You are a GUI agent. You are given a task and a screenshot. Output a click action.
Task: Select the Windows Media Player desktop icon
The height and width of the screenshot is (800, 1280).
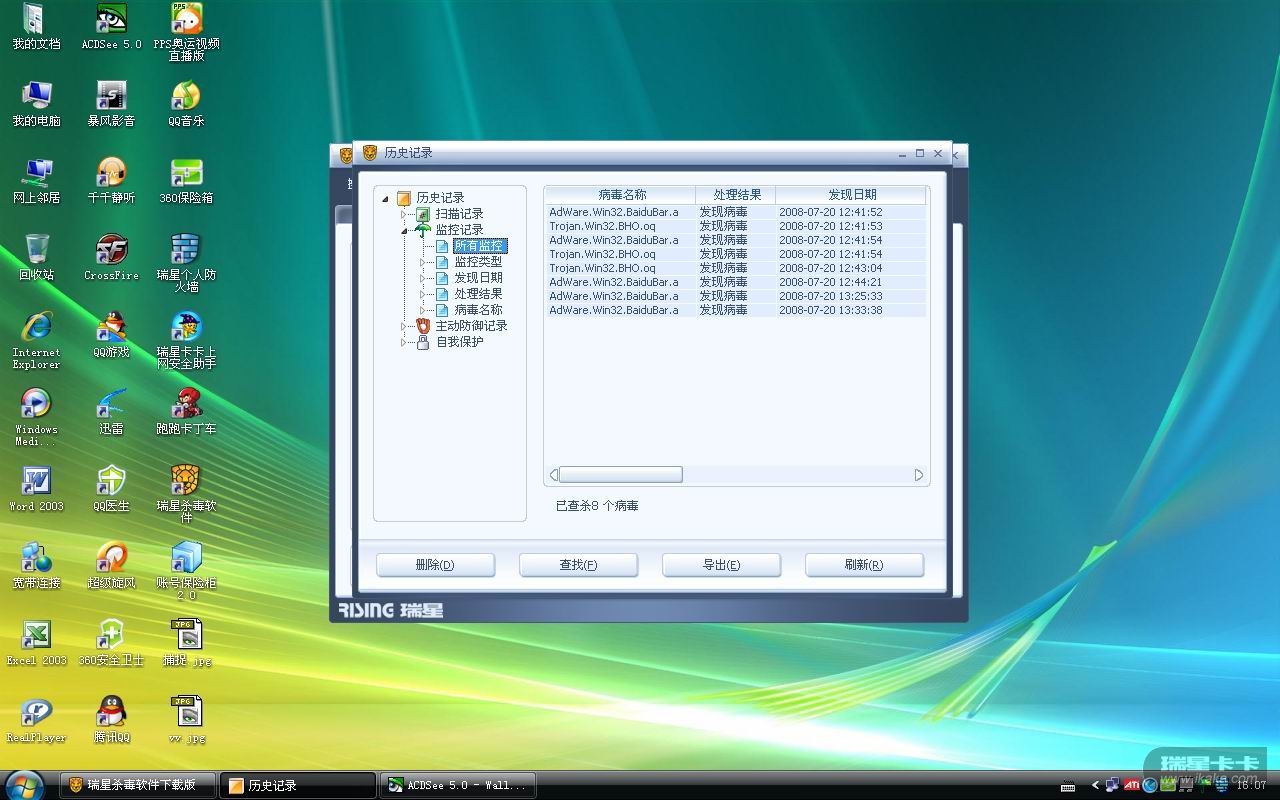pyautogui.click(x=36, y=417)
